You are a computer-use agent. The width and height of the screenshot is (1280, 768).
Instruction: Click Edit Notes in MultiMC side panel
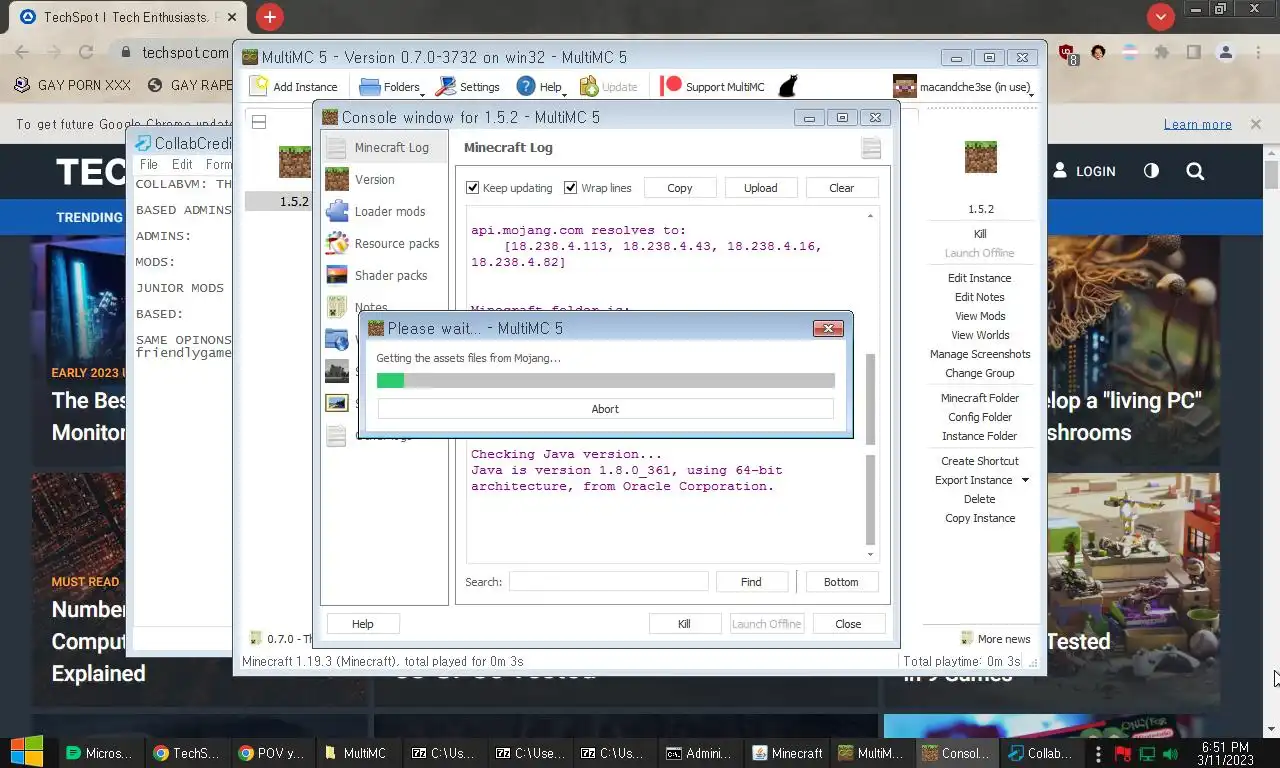(x=980, y=297)
